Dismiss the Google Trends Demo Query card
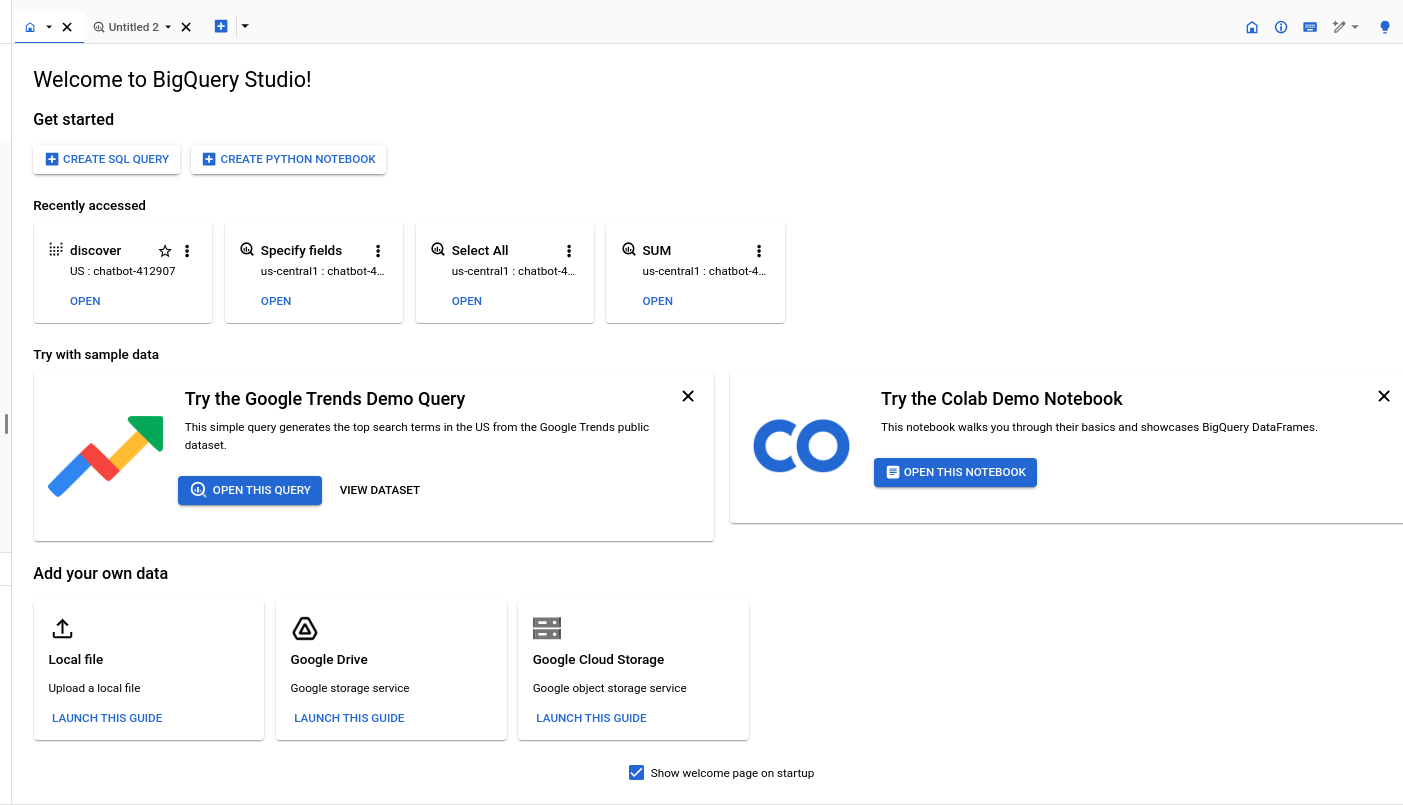This screenshot has width=1403, height=805. click(688, 396)
